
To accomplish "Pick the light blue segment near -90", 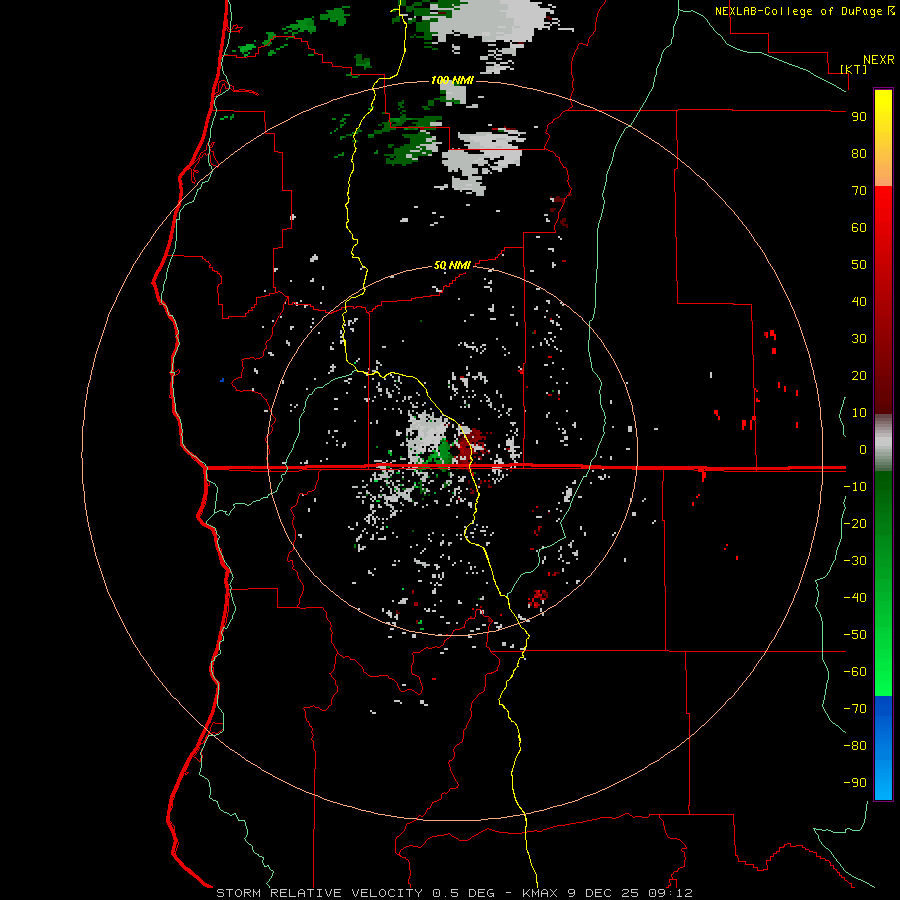I will coord(883,781).
